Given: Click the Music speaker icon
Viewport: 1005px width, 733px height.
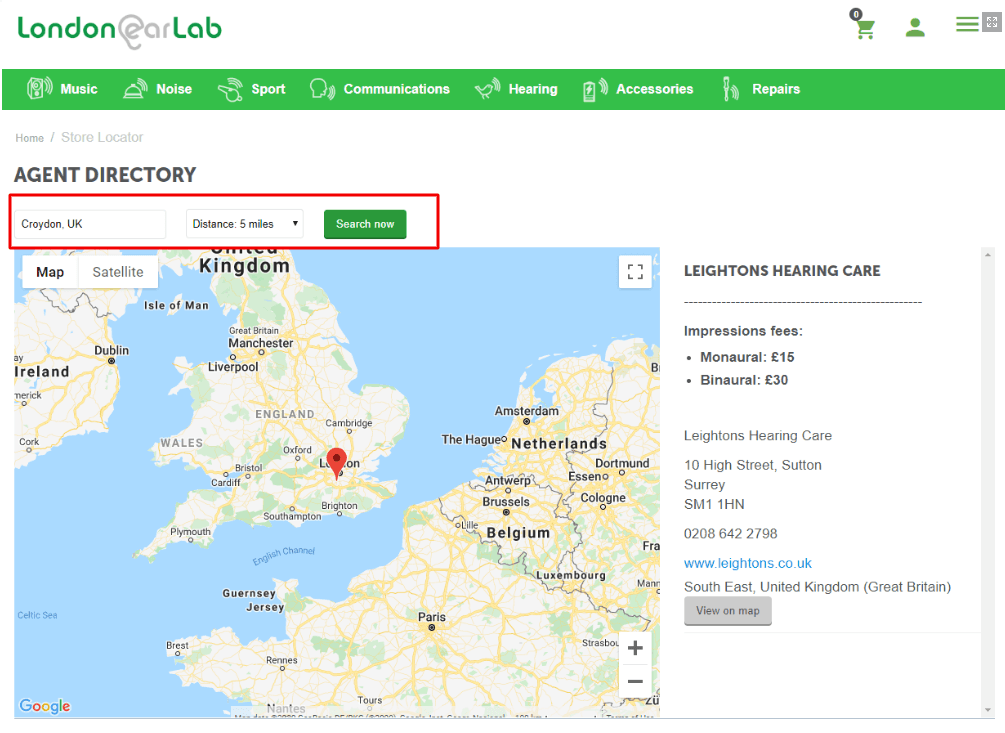Looking at the screenshot, I should coord(39,88).
